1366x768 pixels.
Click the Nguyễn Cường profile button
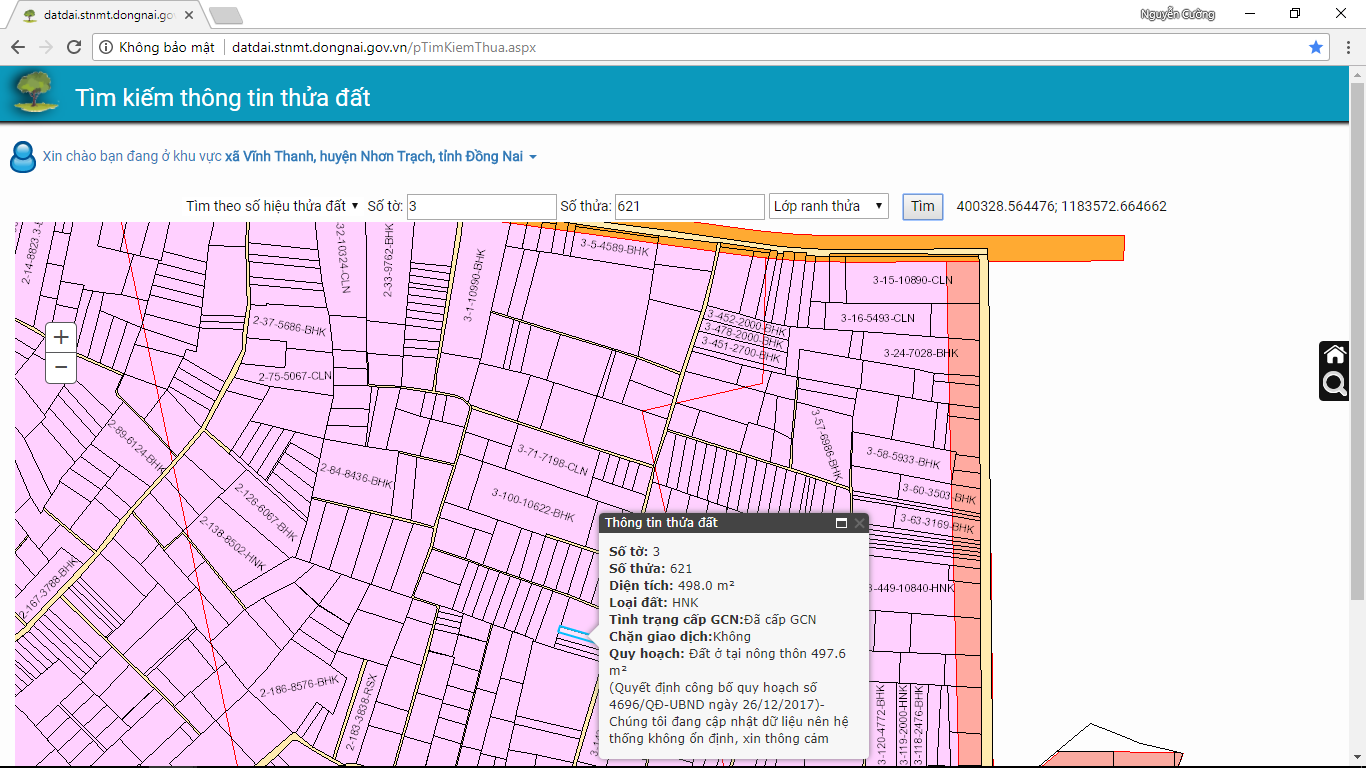pos(1178,14)
